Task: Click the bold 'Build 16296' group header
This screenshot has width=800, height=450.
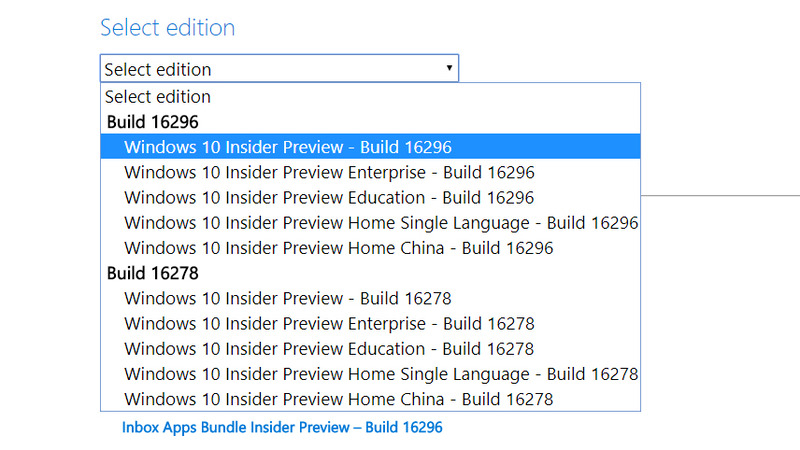Action: click(x=152, y=122)
